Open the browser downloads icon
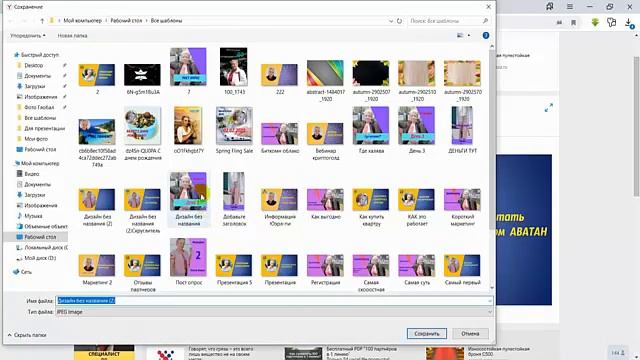 (629, 23)
